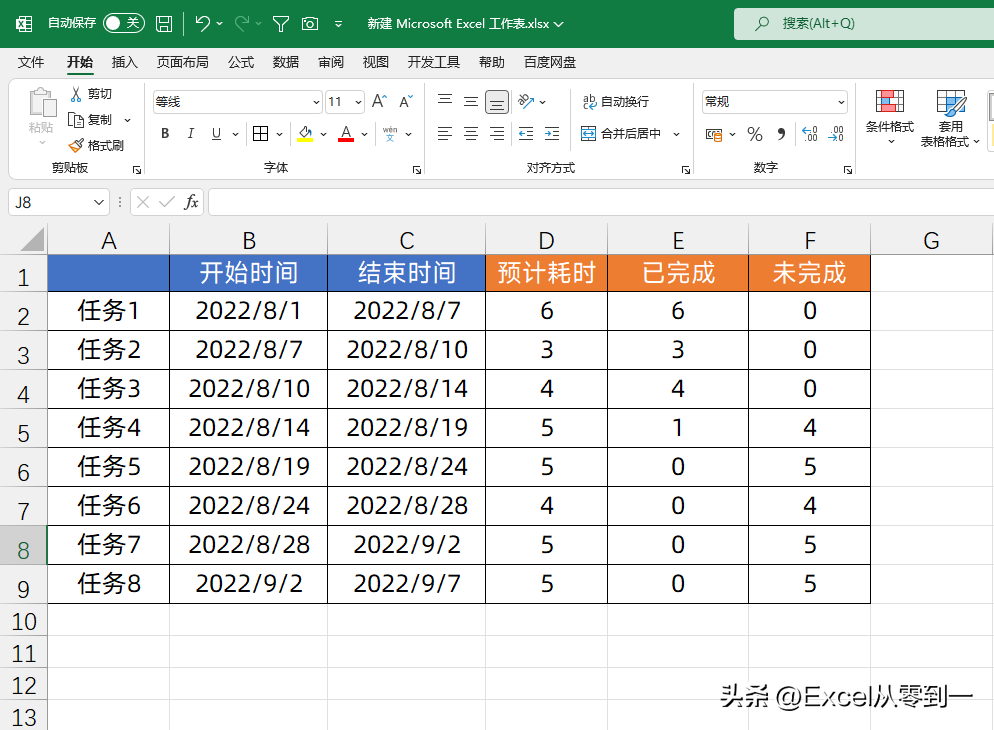Click the text orientation icon

pos(526,101)
